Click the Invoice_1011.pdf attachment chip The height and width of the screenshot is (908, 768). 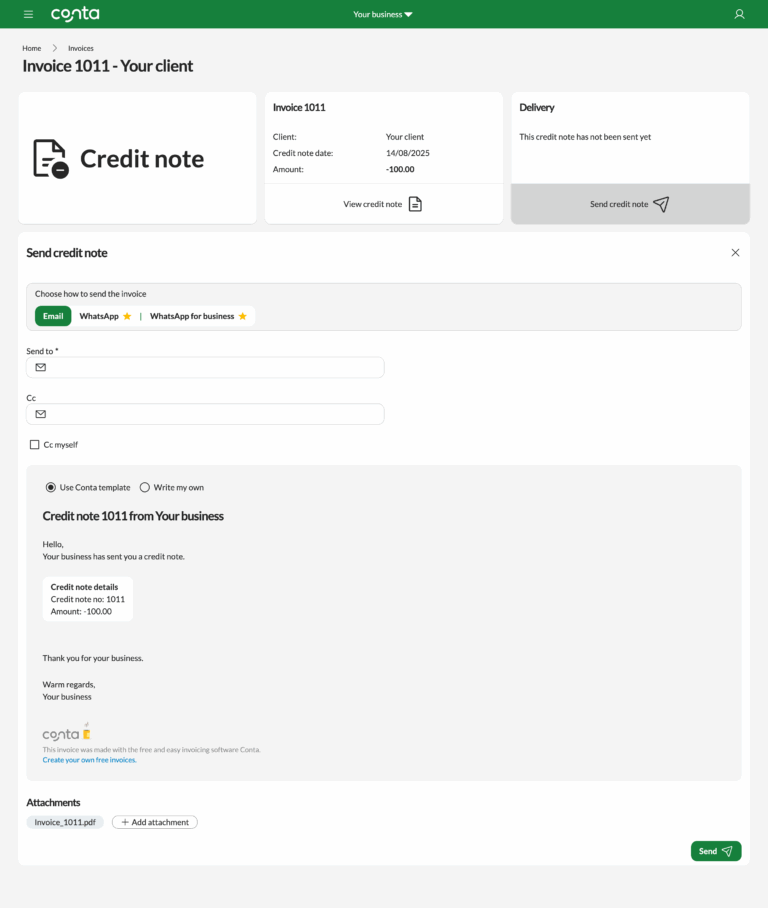click(x=64, y=821)
